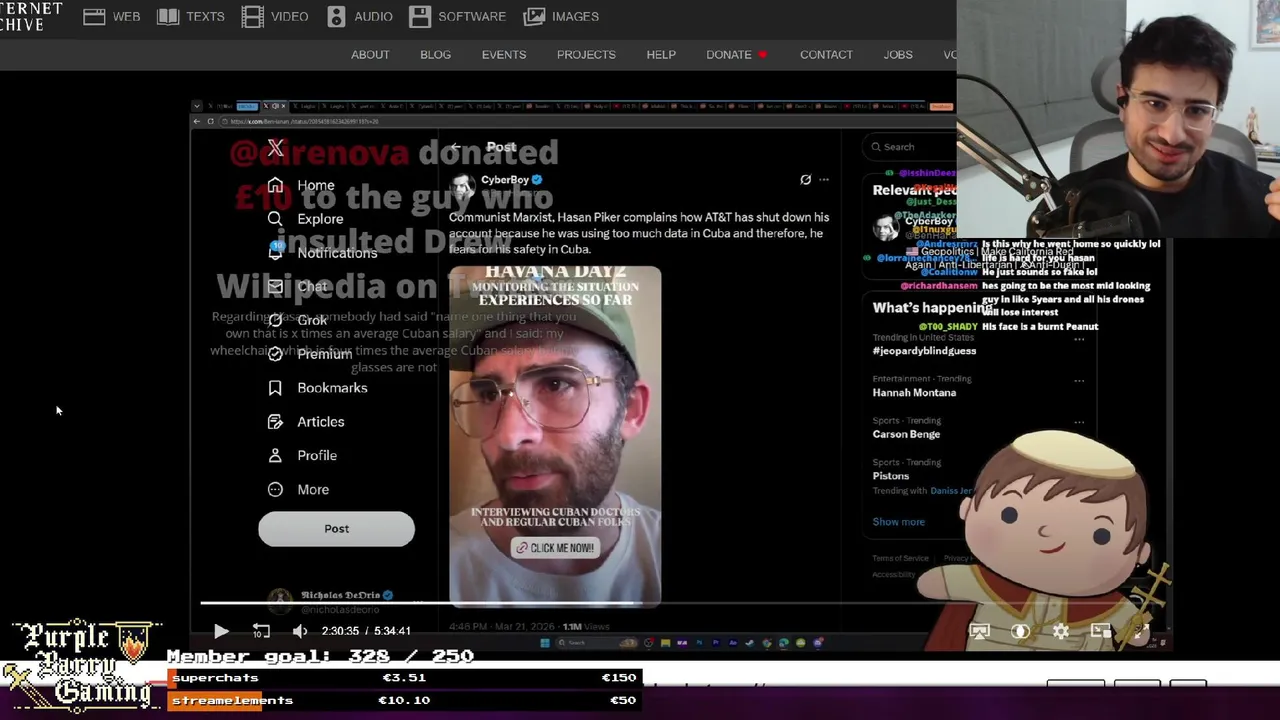Open the CyberBoy tweet more-options dots
1280x720 pixels.
(x=824, y=180)
